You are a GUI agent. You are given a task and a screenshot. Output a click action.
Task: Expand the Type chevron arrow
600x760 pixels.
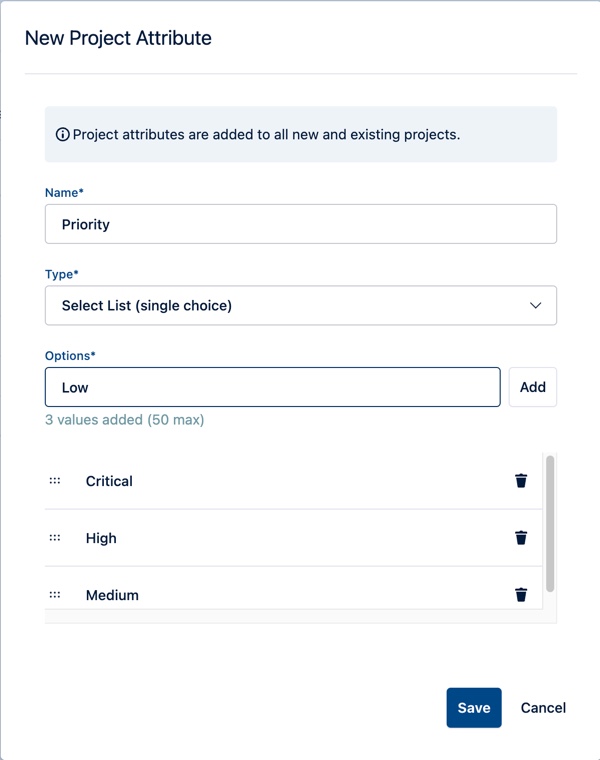pos(535,306)
